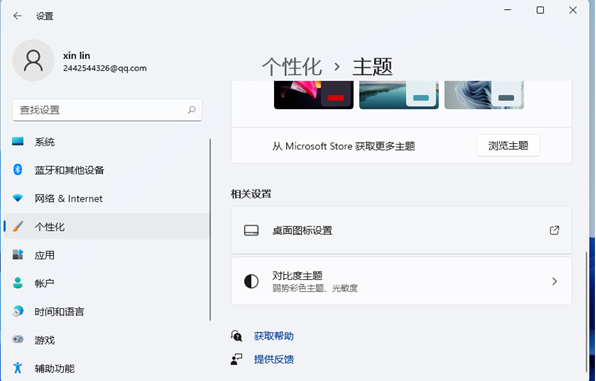Click the 游戏 controller icon

pyautogui.click(x=18, y=339)
